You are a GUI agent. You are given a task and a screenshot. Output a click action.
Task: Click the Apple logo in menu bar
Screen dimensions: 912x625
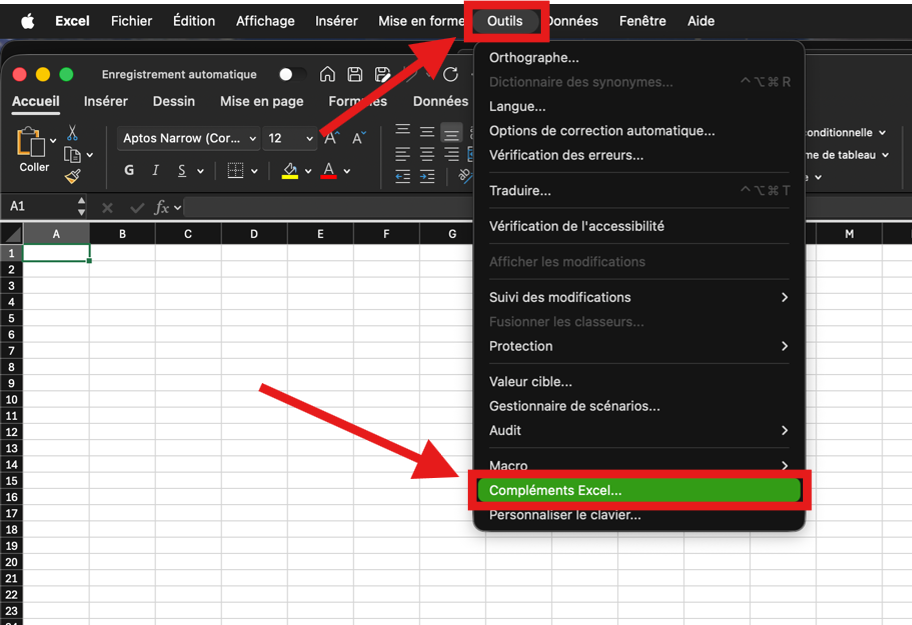(x=27, y=22)
